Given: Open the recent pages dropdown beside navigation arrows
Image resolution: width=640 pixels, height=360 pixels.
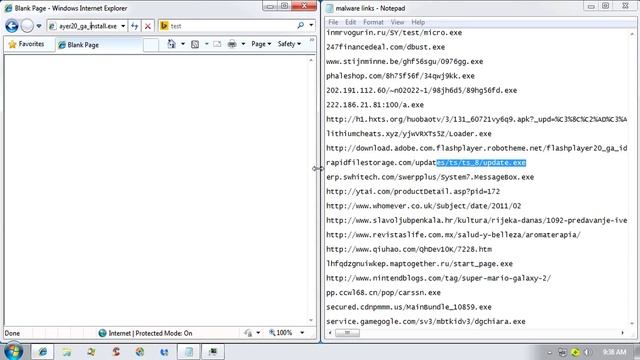Looking at the screenshot, I should coord(39,26).
